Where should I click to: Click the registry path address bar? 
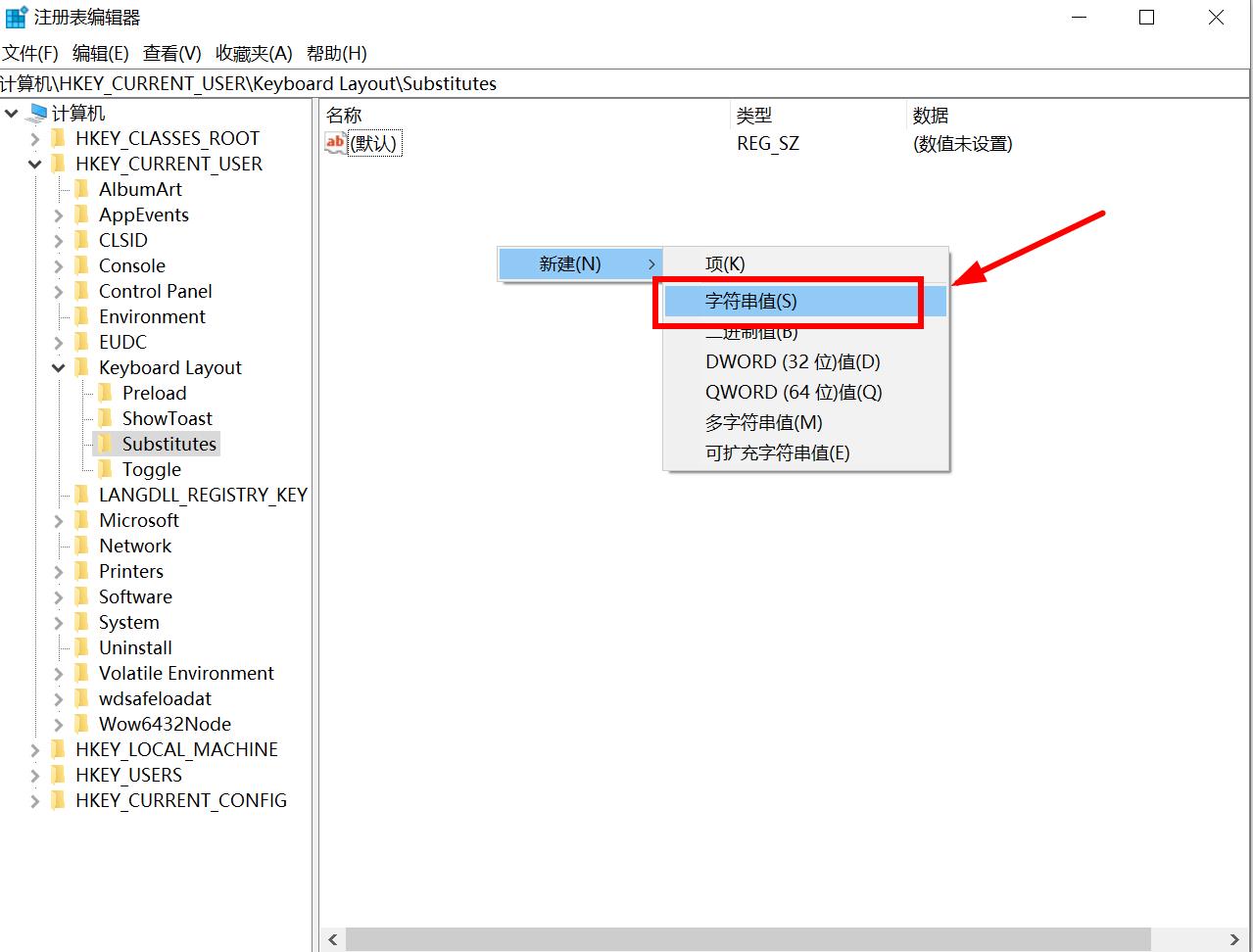(624, 83)
